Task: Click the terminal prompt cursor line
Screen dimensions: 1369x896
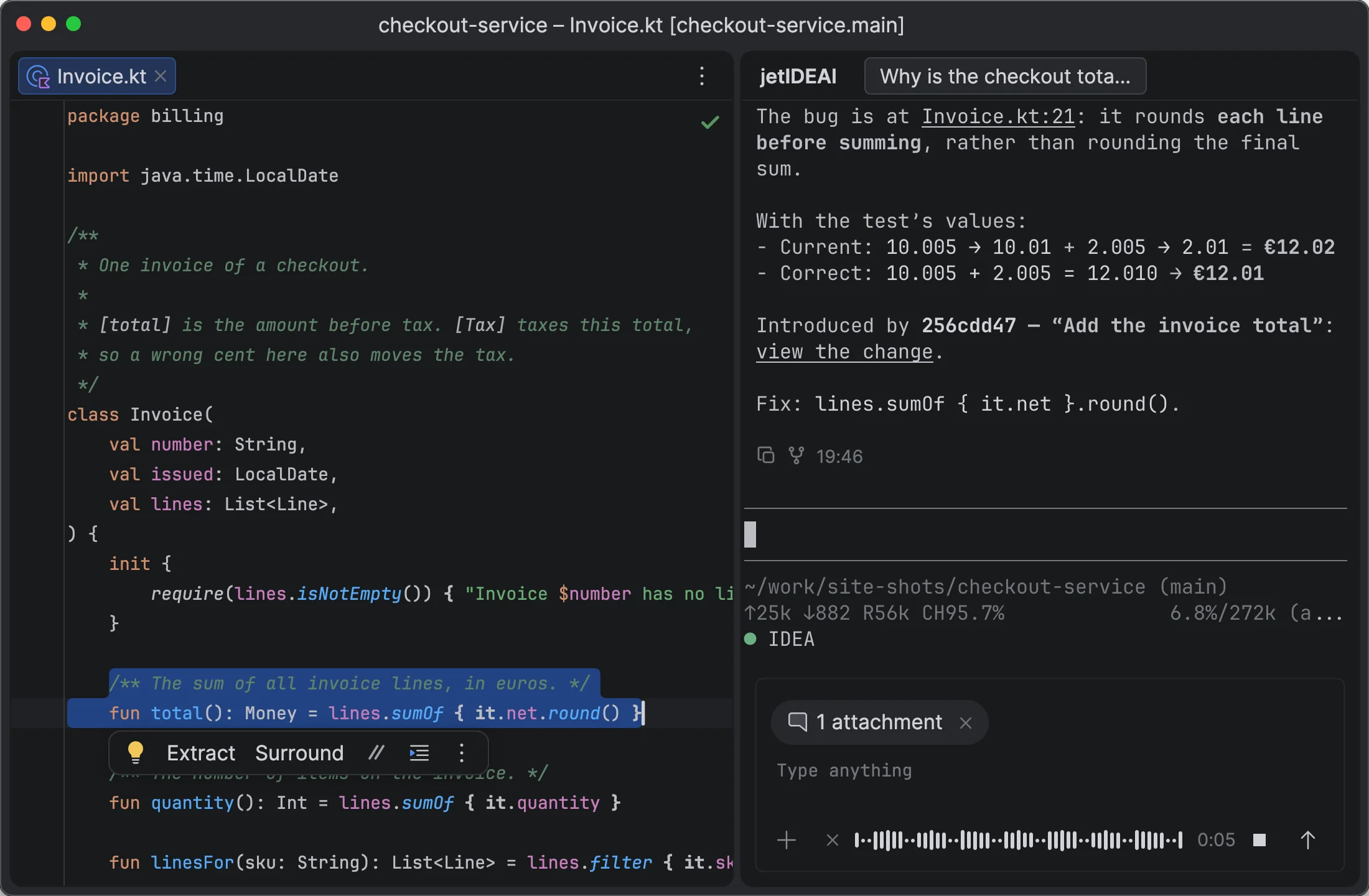Action: click(1045, 534)
